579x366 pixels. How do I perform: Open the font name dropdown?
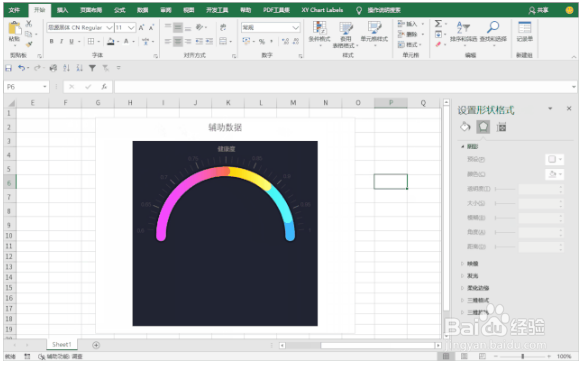109,28
